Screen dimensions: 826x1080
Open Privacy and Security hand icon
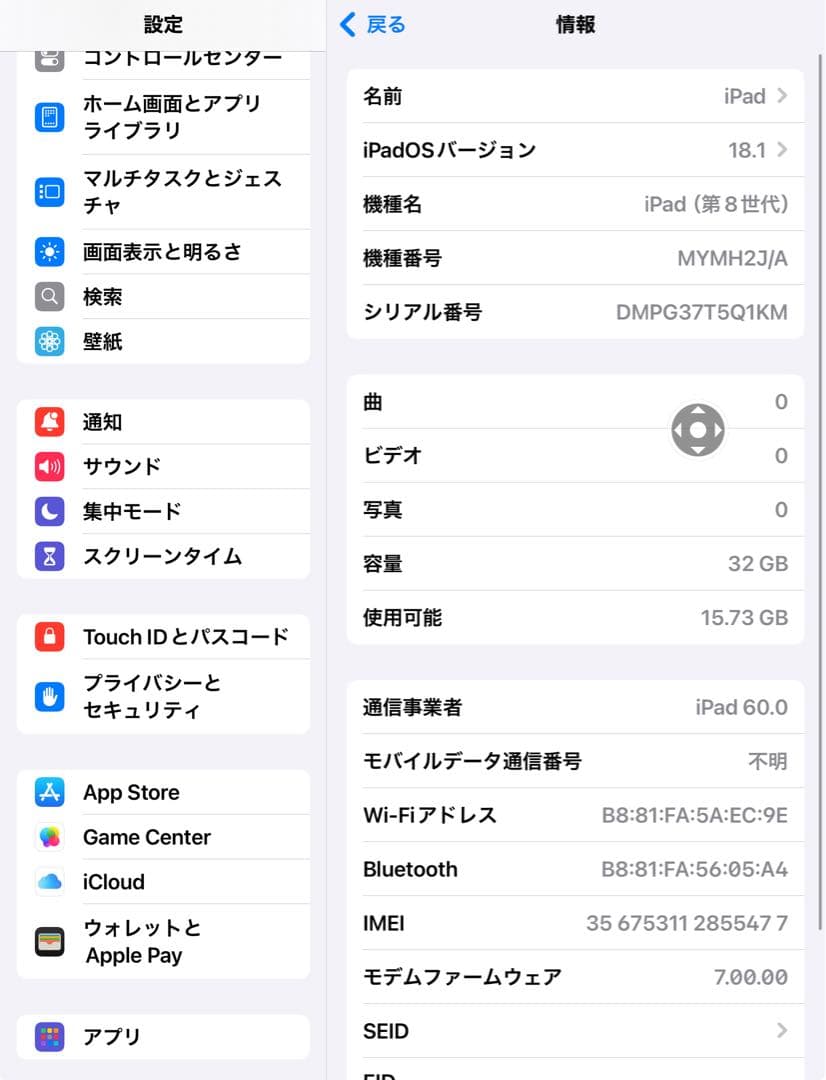point(50,696)
